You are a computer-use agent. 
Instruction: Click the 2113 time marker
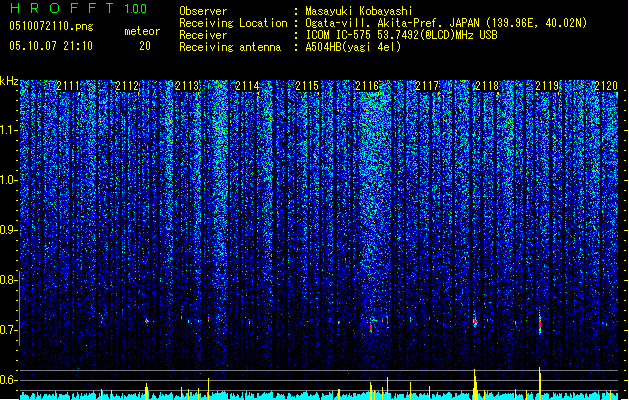pyautogui.click(x=187, y=86)
